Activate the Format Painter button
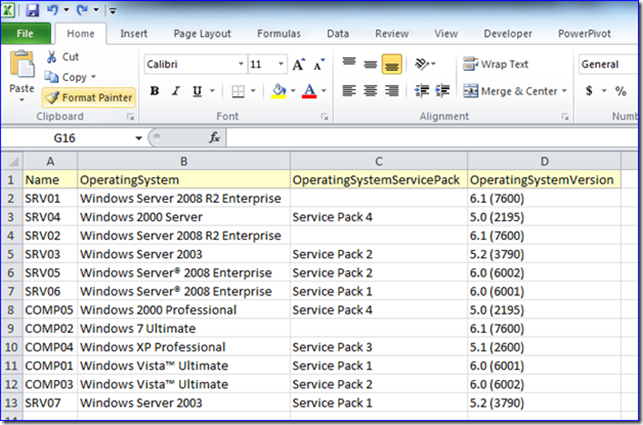The width and height of the screenshot is (643, 425). point(89,98)
